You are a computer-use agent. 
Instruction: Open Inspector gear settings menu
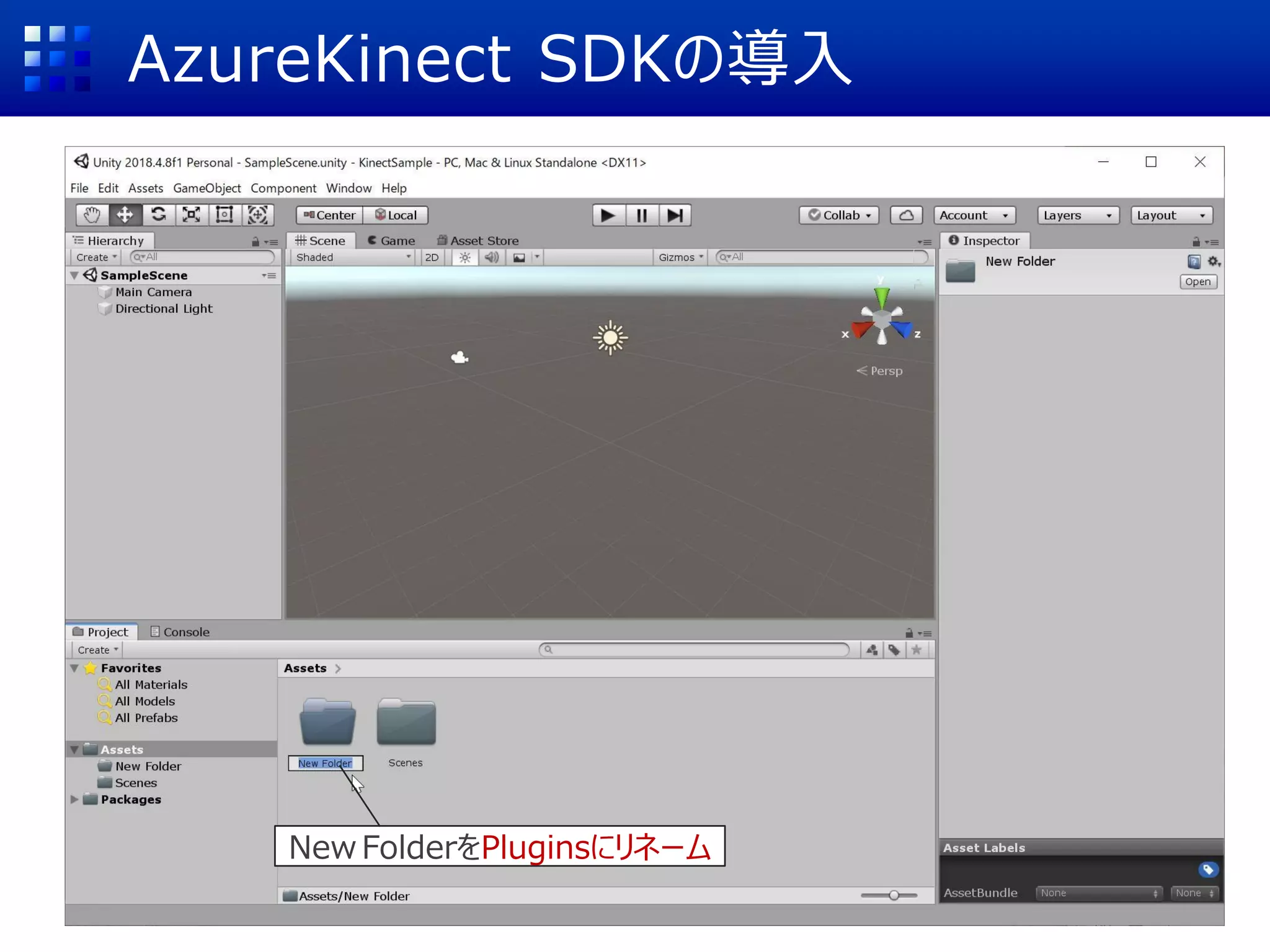tap(1214, 262)
